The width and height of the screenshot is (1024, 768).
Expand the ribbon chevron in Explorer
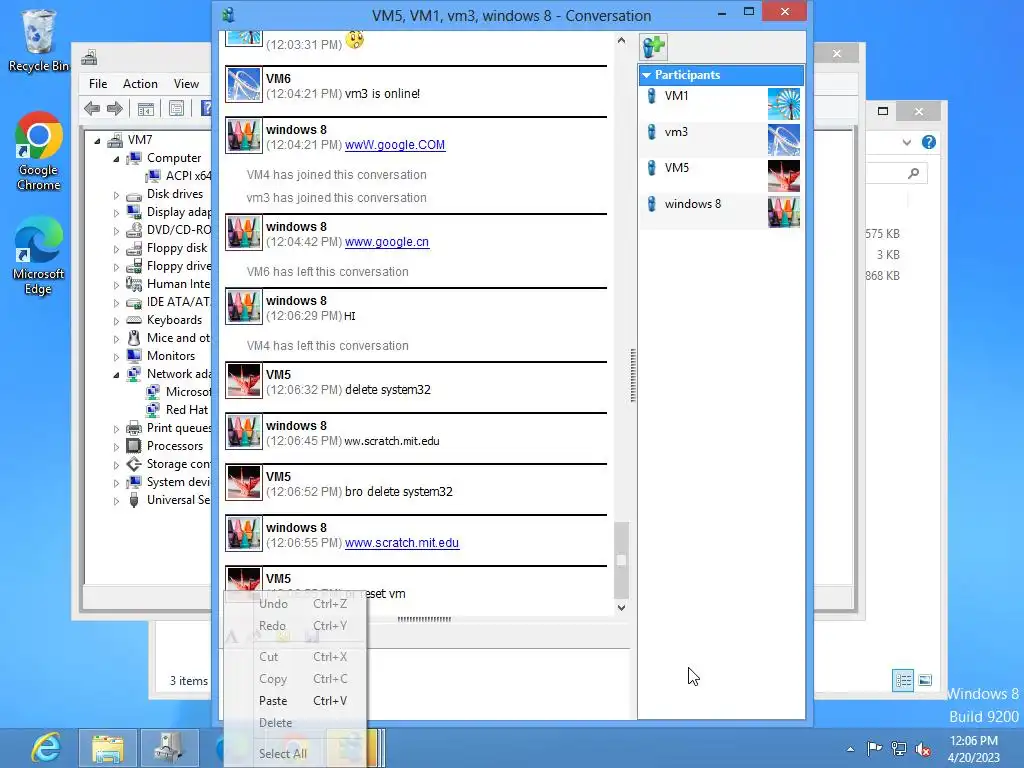coord(906,142)
